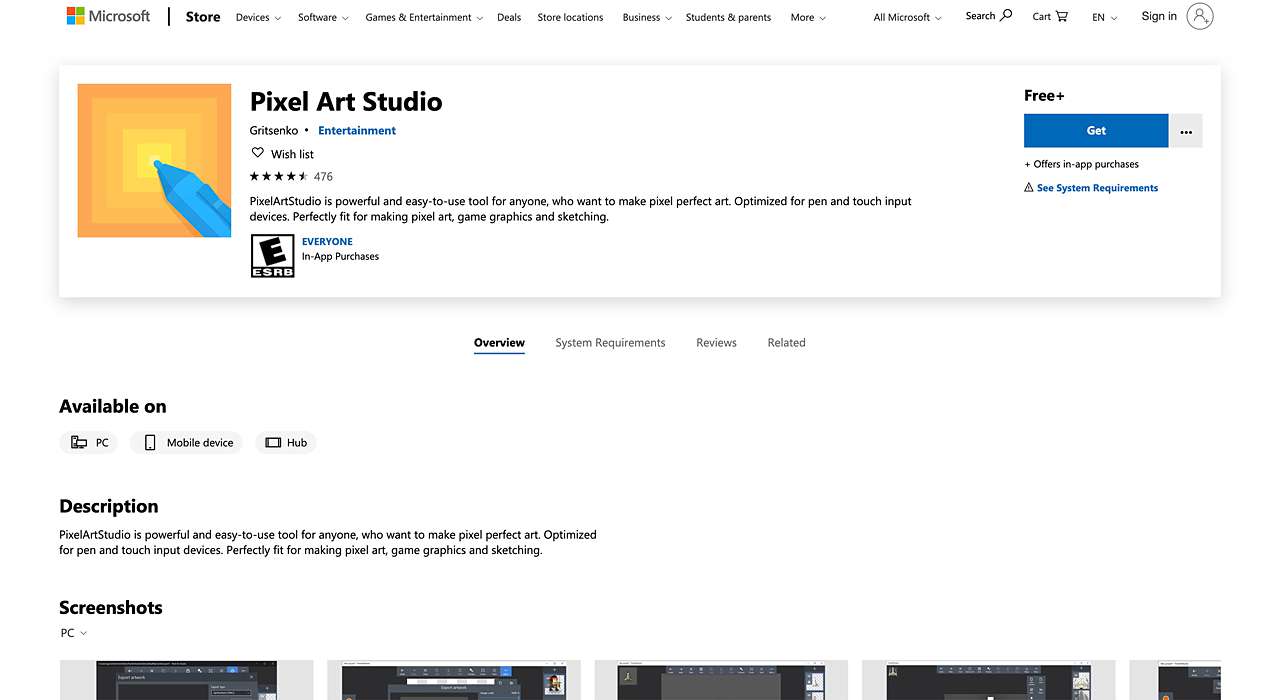Switch to the System Requirements tab
Screen dimensions: 1280x700
click(x=610, y=342)
